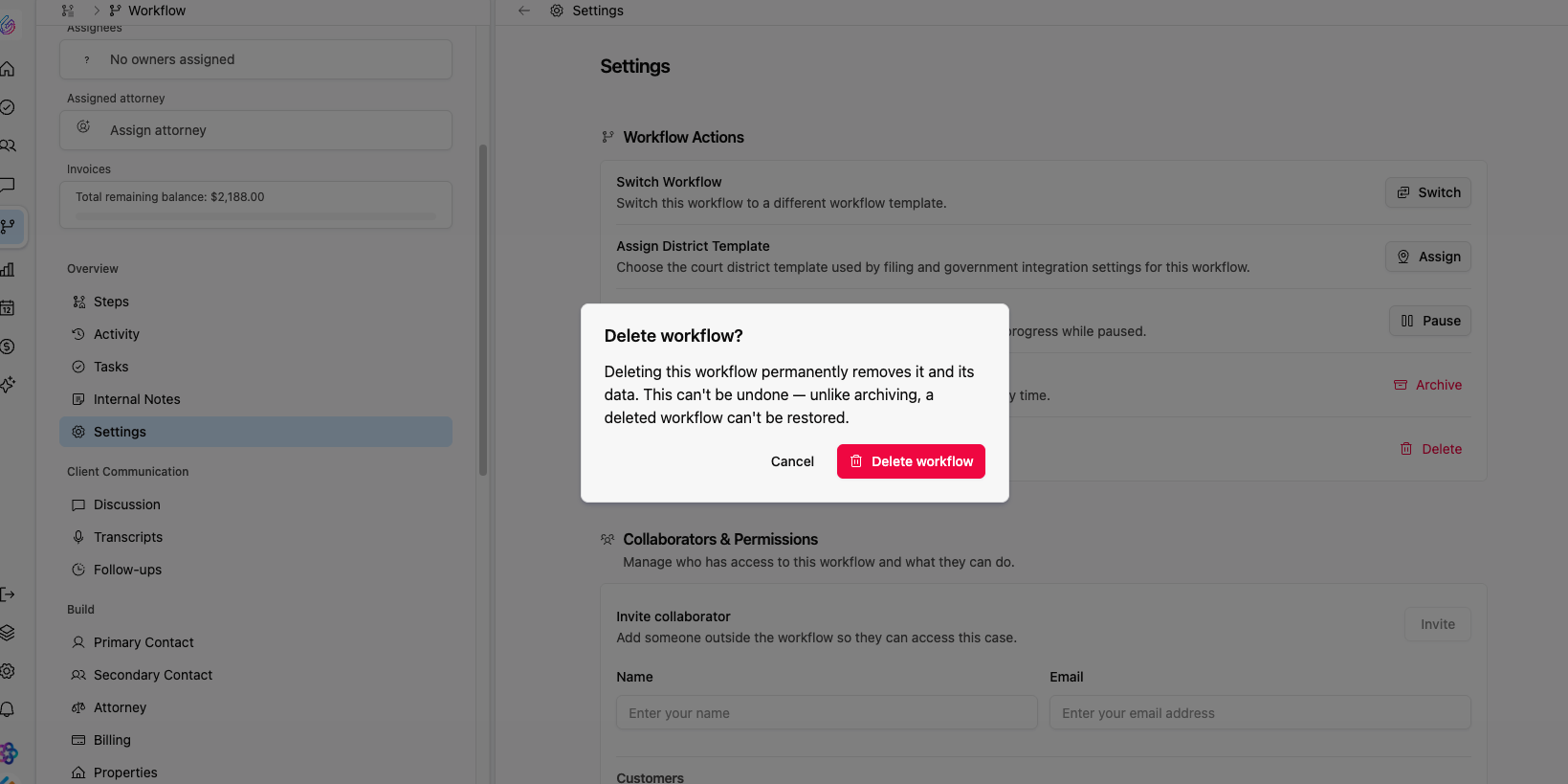The image size is (1568, 784).
Task: Click the Switch workflow button
Action: [1428, 192]
